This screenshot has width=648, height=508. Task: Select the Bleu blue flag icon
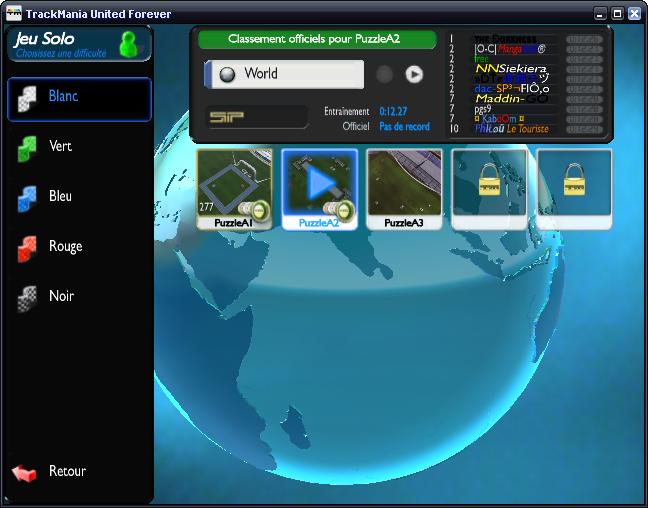(x=27, y=198)
